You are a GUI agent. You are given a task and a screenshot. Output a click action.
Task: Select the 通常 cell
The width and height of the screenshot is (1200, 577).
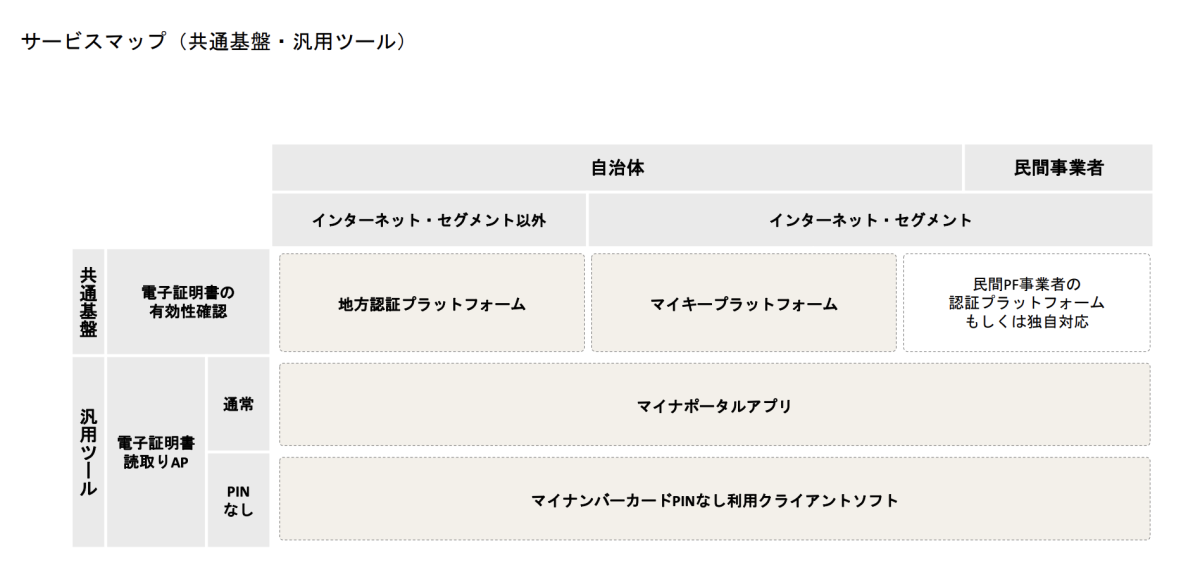[x=238, y=404]
